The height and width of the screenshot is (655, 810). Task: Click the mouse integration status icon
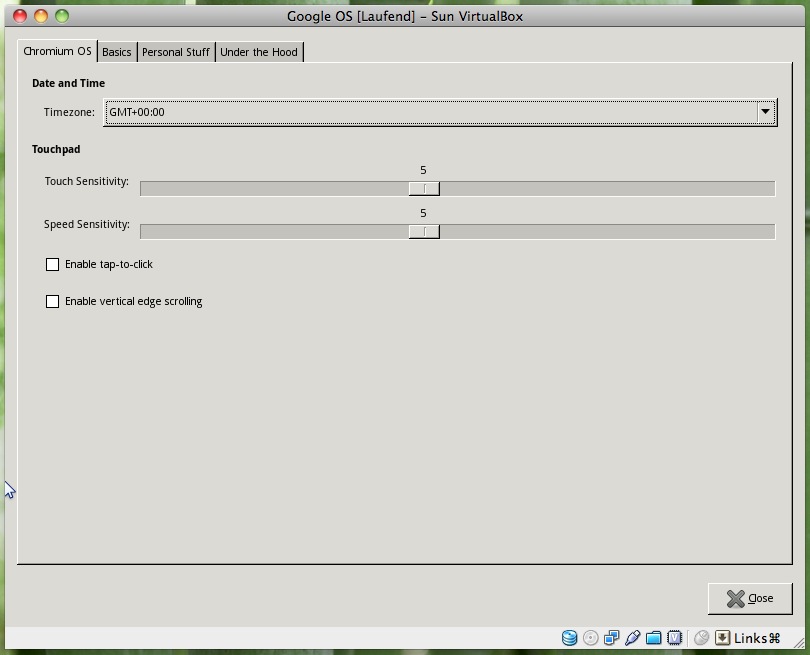click(701, 638)
